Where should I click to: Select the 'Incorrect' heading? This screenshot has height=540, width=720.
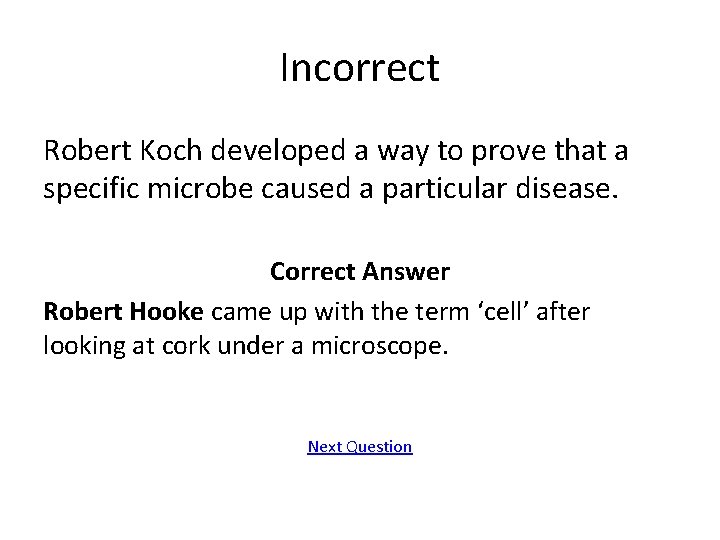click(x=360, y=68)
